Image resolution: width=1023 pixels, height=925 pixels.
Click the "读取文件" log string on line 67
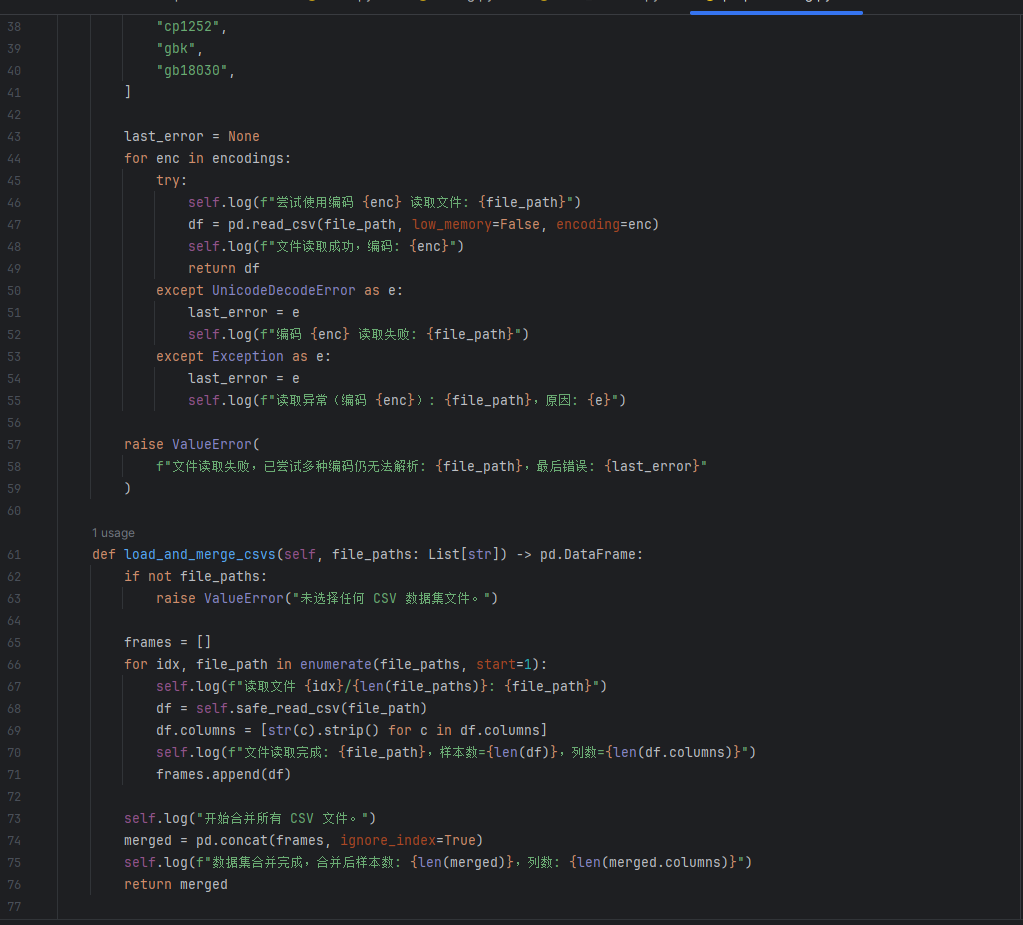pos(269,686)
